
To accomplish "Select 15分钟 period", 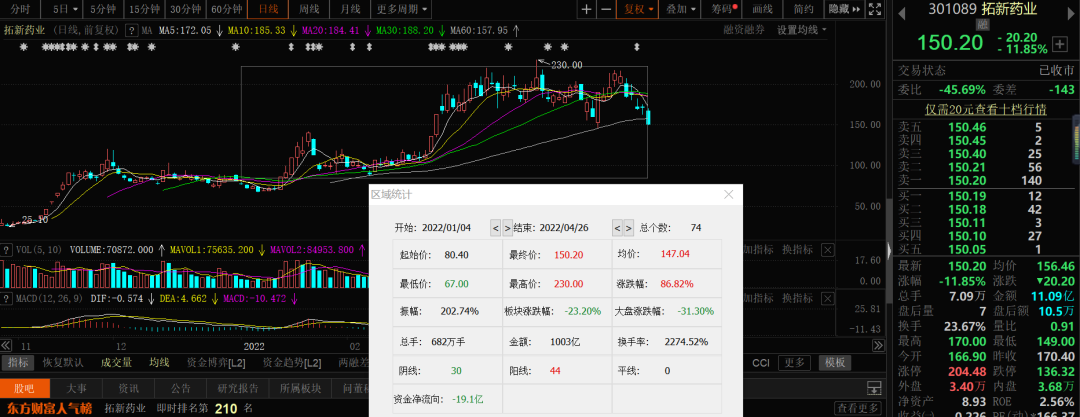I will pos(145,10).
